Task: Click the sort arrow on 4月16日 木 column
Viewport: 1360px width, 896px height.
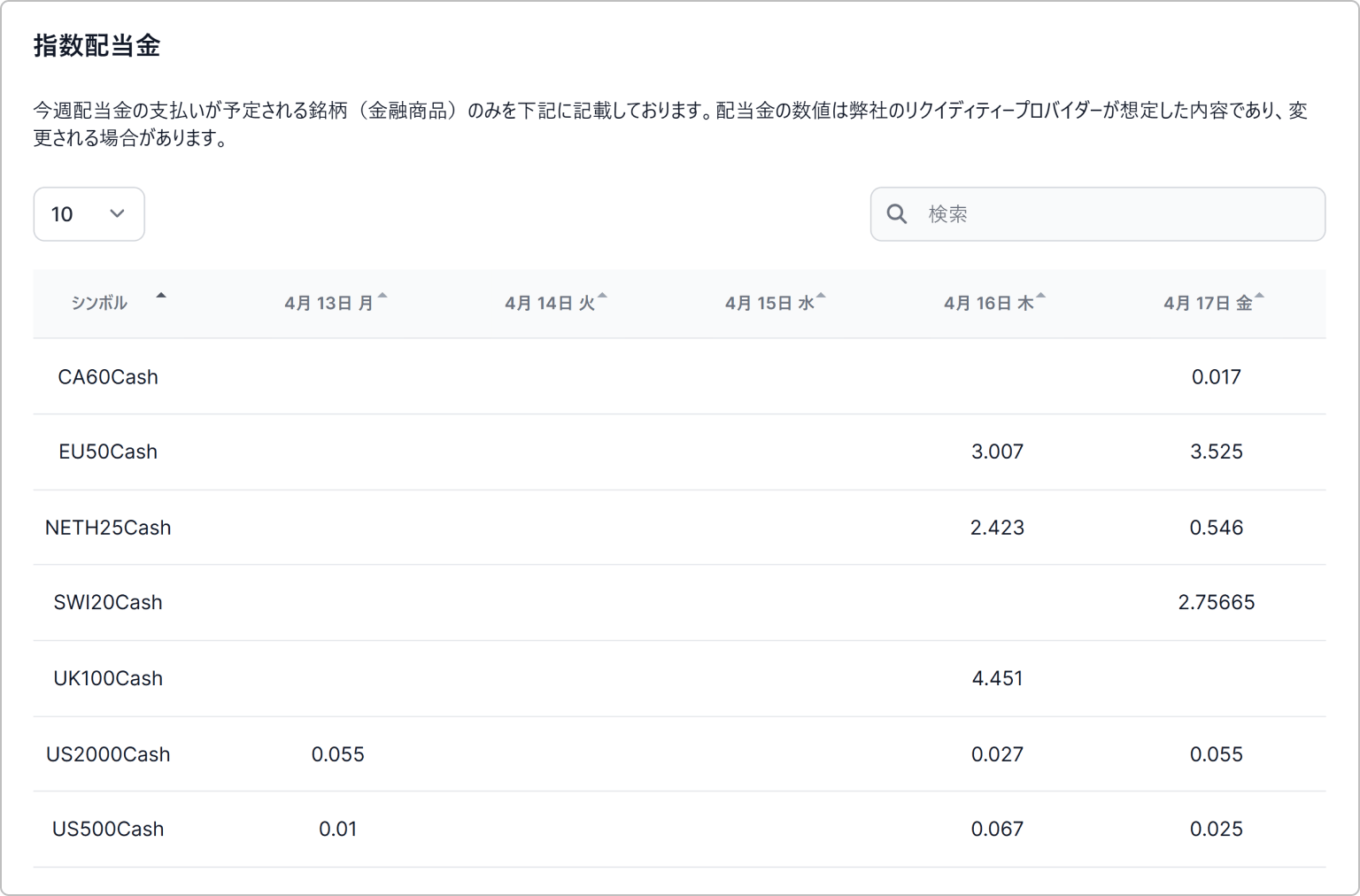Action: pyautogui.click(x=1041, y=297)
